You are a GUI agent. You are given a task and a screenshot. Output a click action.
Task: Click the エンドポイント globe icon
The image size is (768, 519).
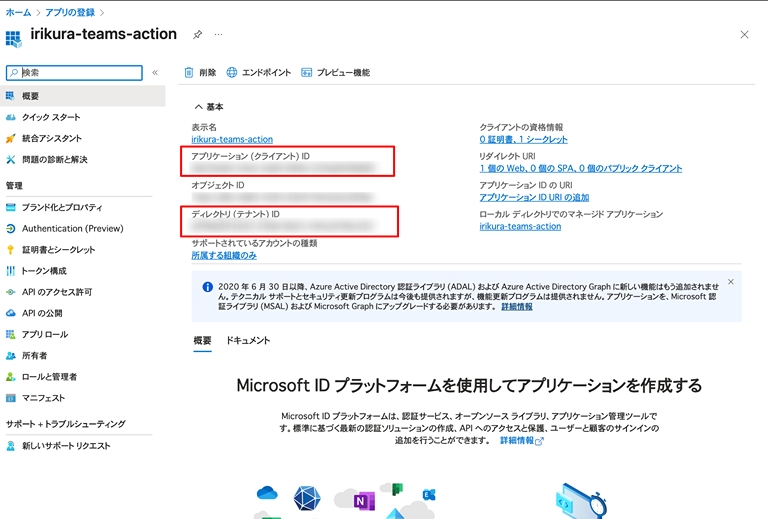pos(232,72)
